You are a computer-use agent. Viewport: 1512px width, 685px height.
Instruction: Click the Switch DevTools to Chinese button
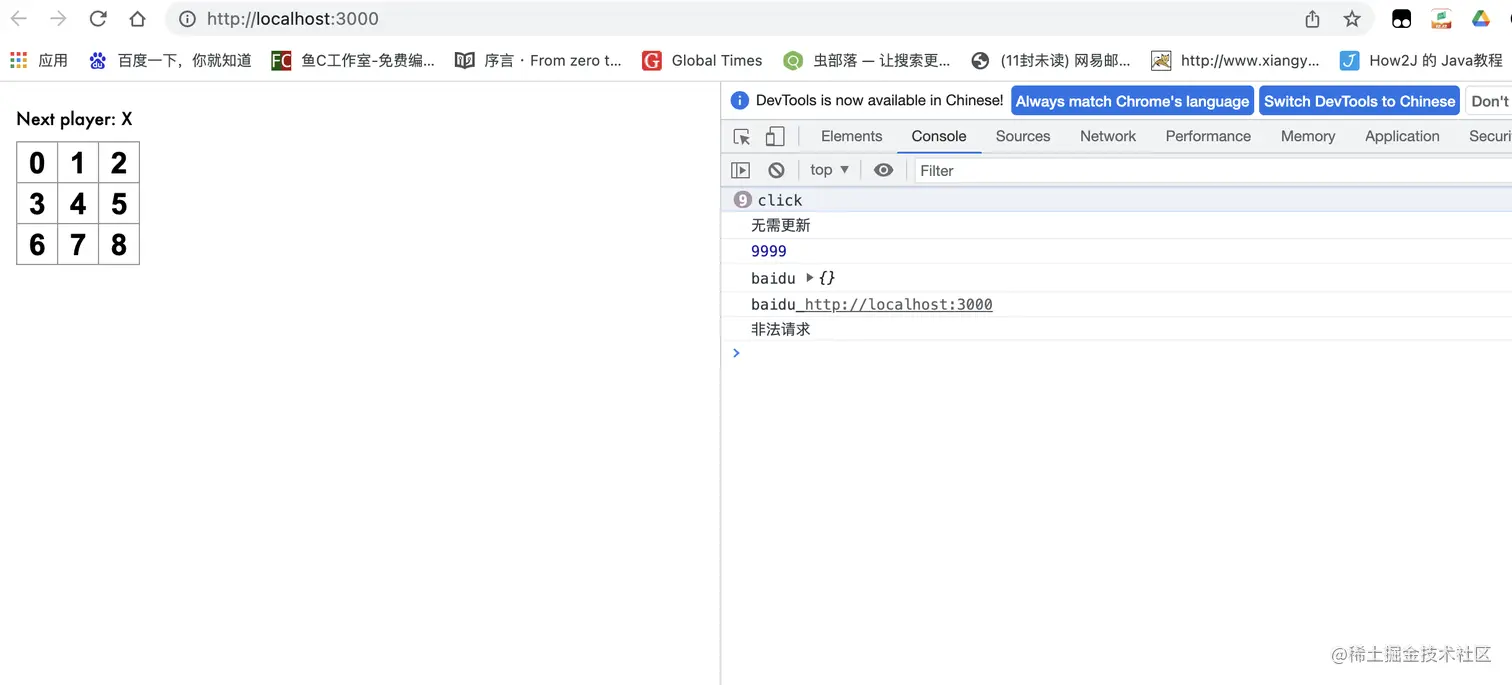[1359, 100]
